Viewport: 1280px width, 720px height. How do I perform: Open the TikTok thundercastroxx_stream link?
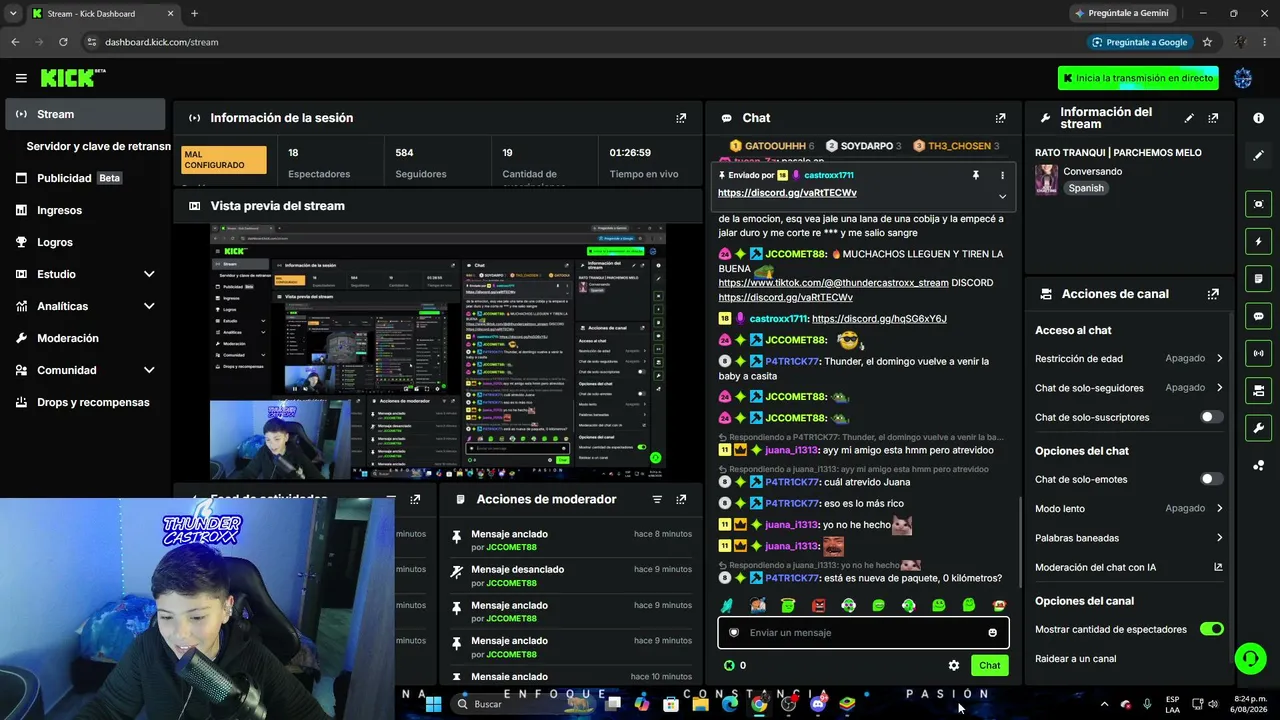click(x=833, y=283)
